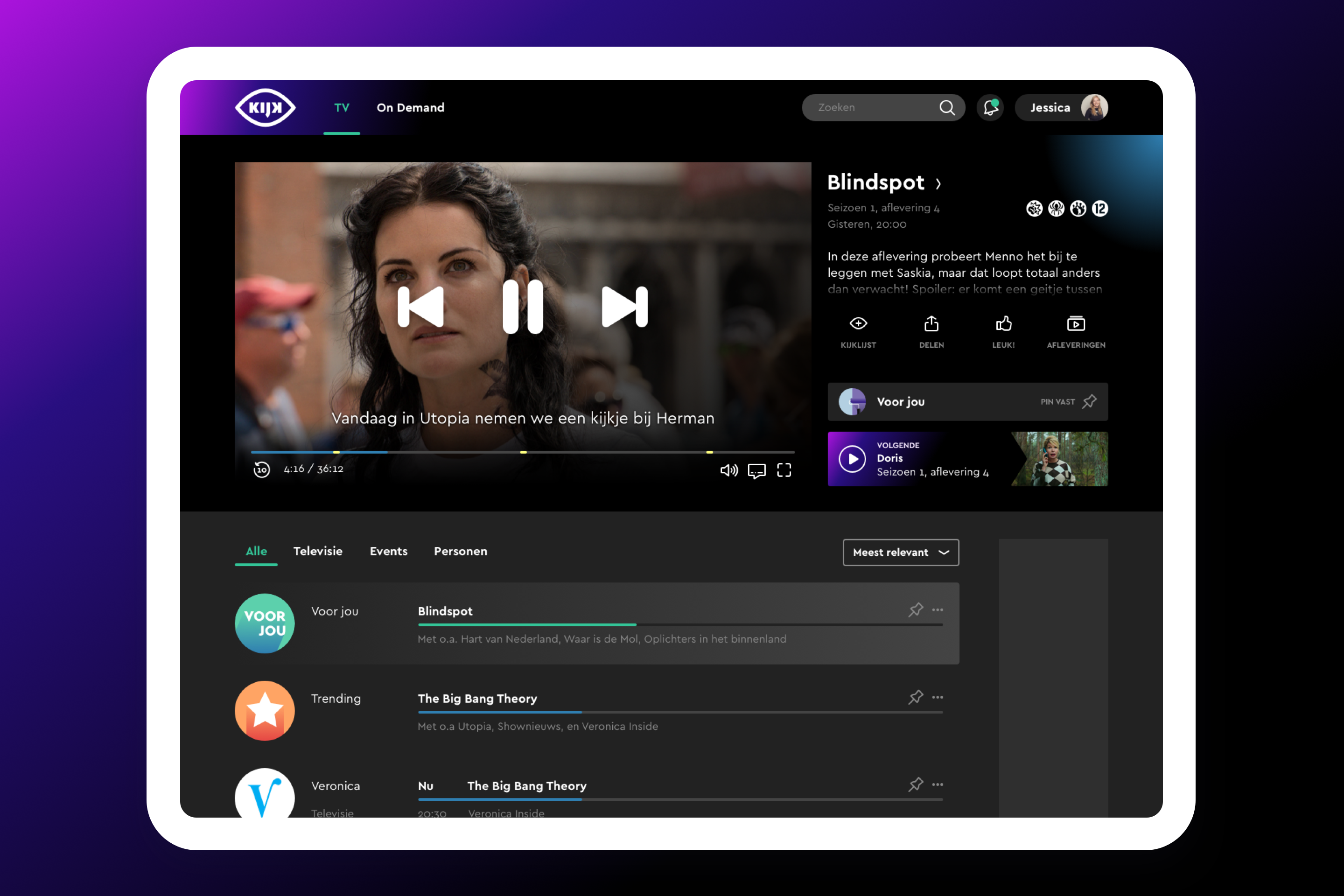This screenshot has height=896, width=1344.
Task: Open the Meest relevant sort dropdown
Action: coord(901,552)
